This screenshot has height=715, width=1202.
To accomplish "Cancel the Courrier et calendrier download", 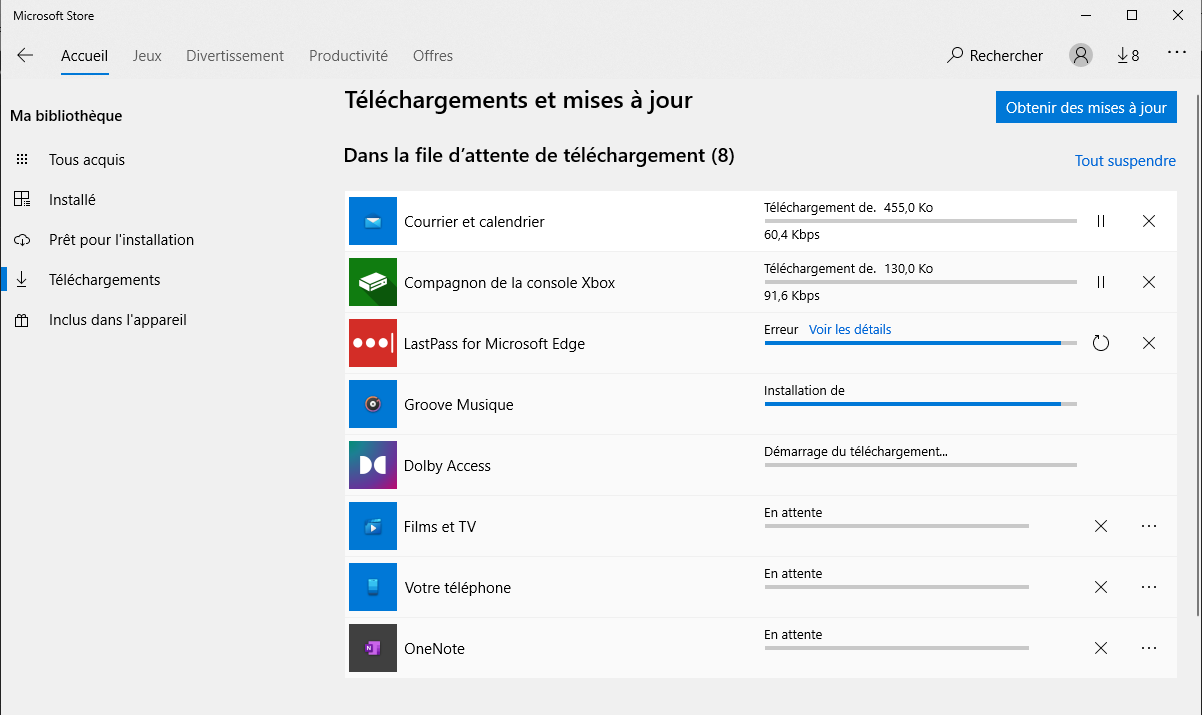I will pos(1149,221).
